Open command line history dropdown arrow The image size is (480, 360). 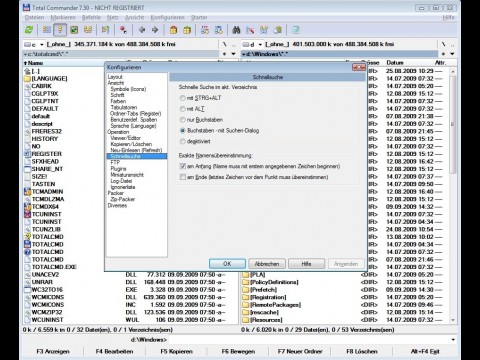(453, 340)
